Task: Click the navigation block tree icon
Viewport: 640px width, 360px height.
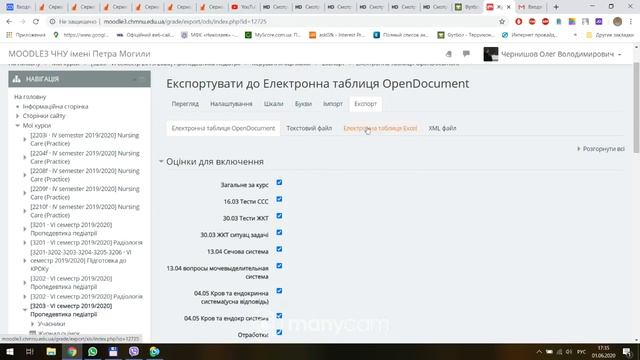Action: pos(17,79)
